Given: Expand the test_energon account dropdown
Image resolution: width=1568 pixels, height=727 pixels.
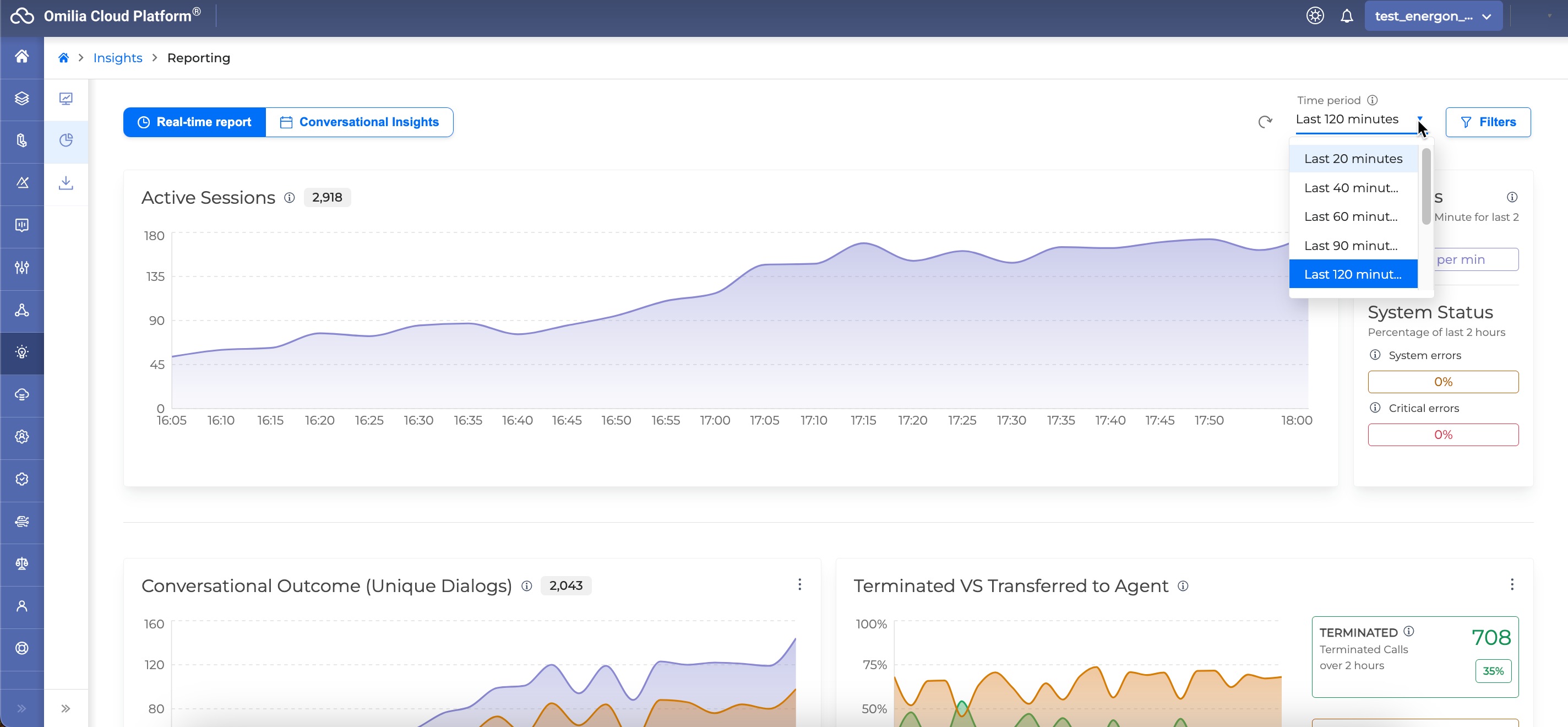Looking at the screenshot, I should [x=1433, y=17].
